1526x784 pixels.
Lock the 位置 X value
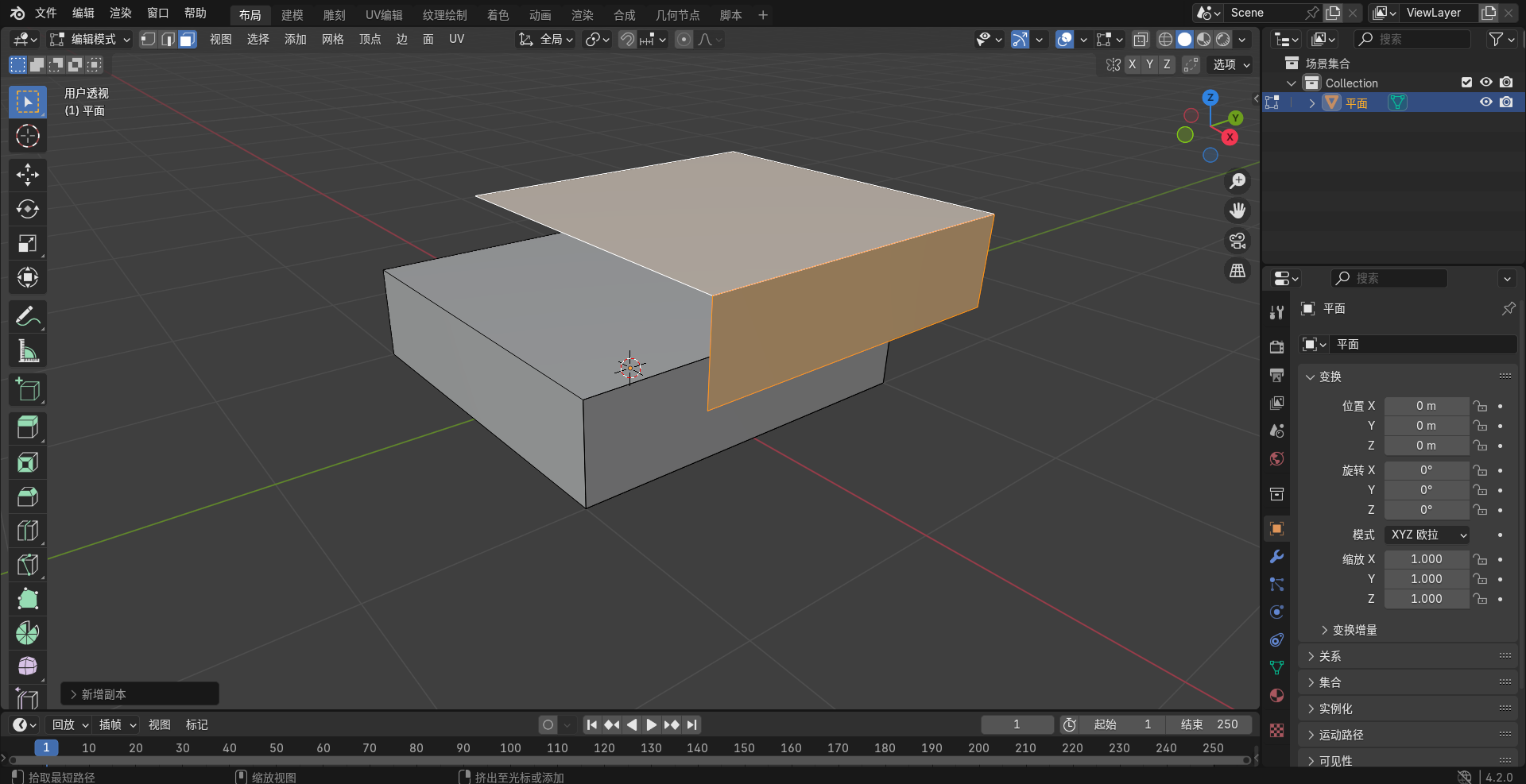point(1480,406)
